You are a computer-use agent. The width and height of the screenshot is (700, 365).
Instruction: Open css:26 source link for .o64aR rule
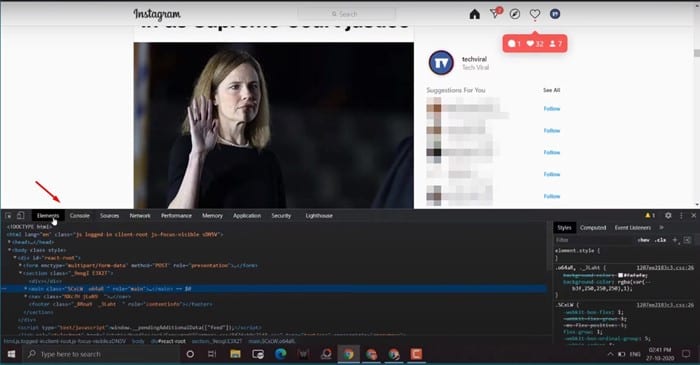point(665,268)
